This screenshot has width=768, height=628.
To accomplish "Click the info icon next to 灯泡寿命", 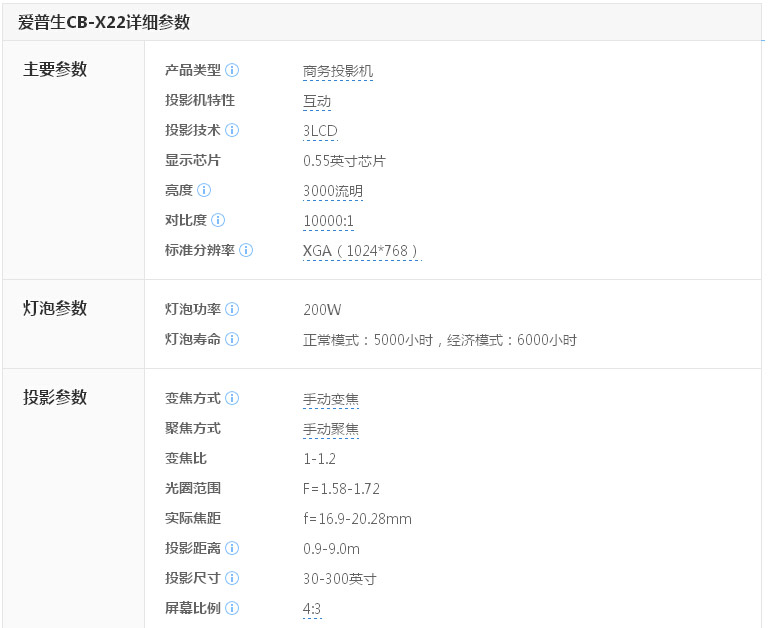I will (232, 339).
